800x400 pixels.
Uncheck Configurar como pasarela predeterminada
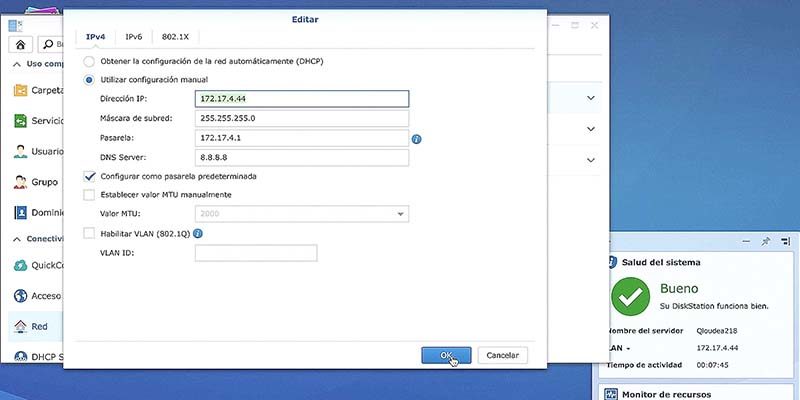(x=89, y=177)
